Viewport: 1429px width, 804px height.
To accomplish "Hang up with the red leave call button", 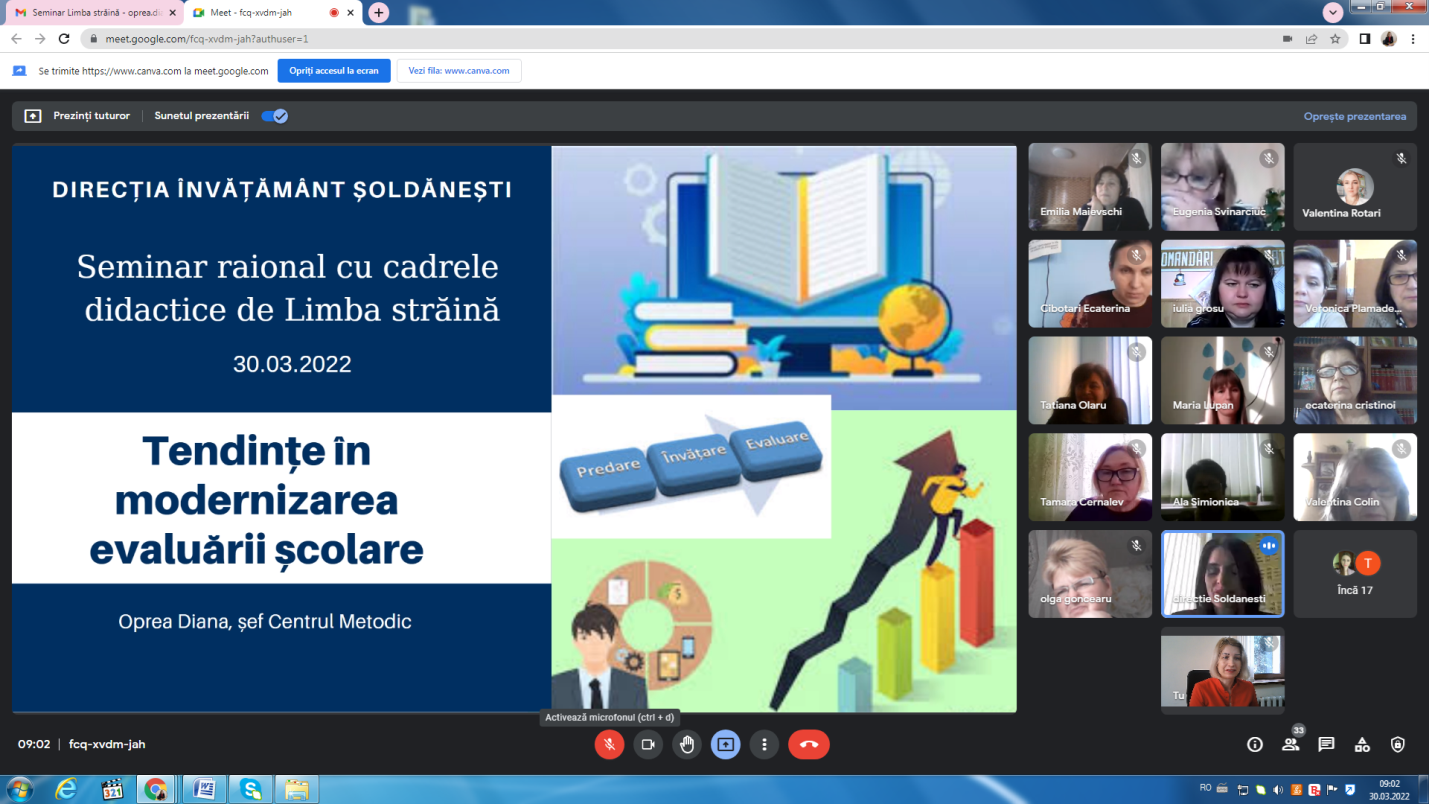I will 809,744.
